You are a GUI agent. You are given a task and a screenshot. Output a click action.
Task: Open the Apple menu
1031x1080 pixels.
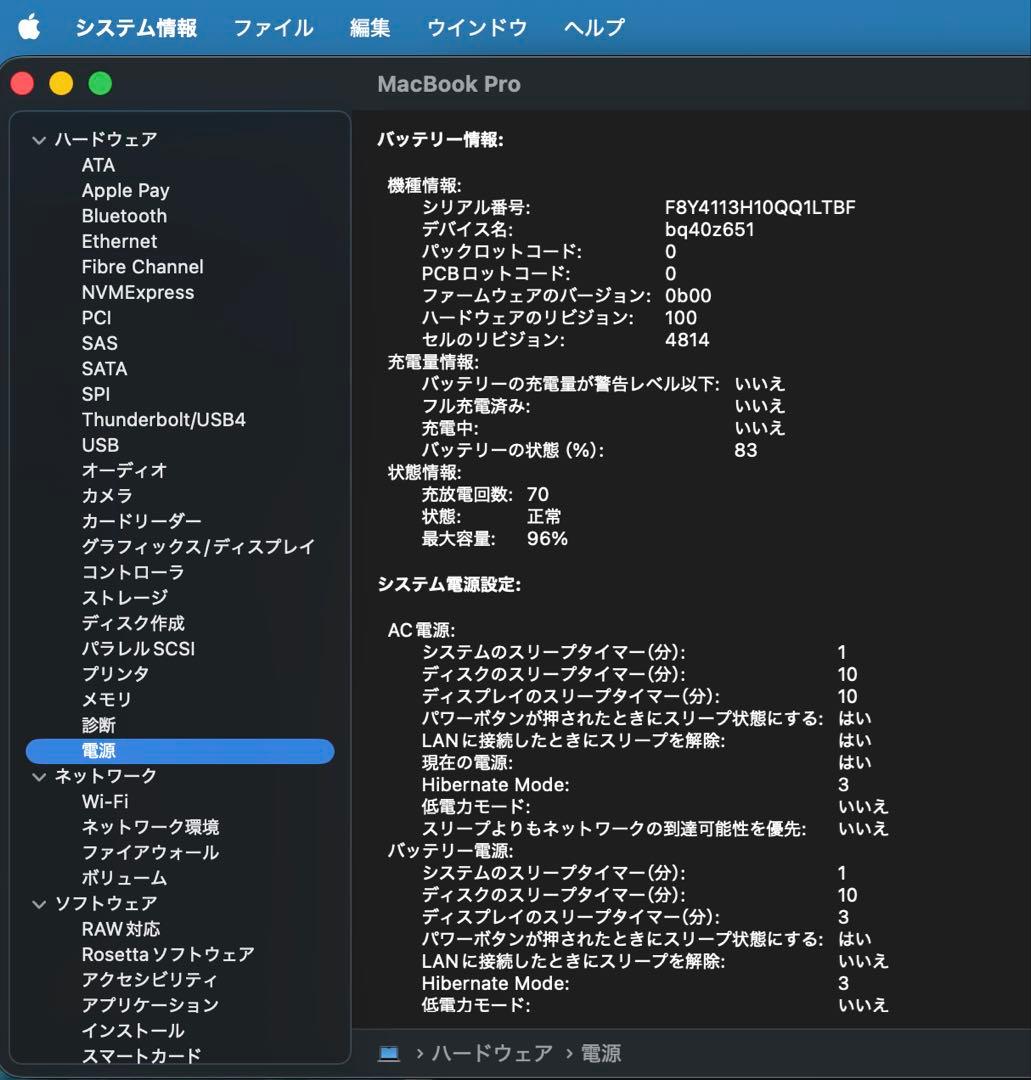click(29, 27)
